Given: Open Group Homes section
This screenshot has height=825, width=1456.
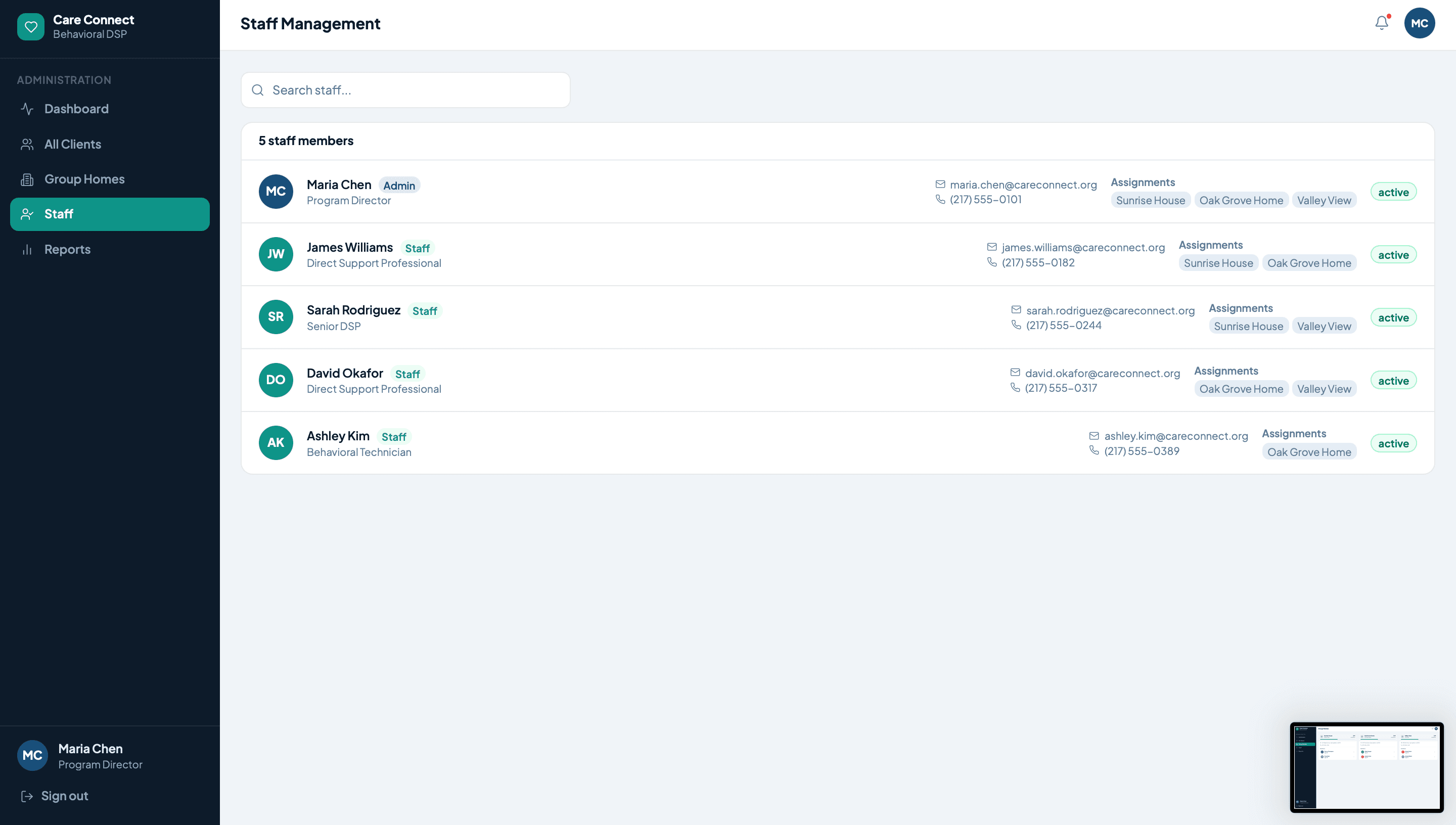Looking at the screenshot, I should pyautogui.click(x=110, y=179).
